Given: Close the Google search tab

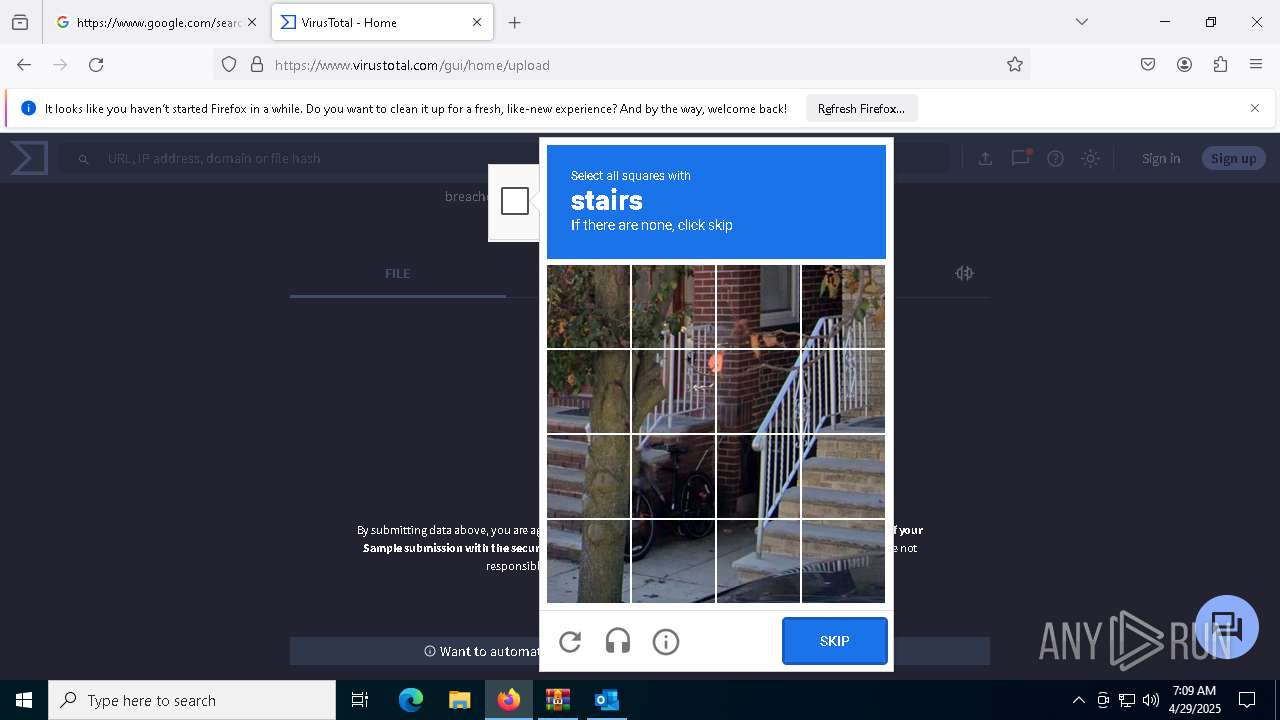Looking at the screenshot, I should pyautogui.click(x=251, y=22).
